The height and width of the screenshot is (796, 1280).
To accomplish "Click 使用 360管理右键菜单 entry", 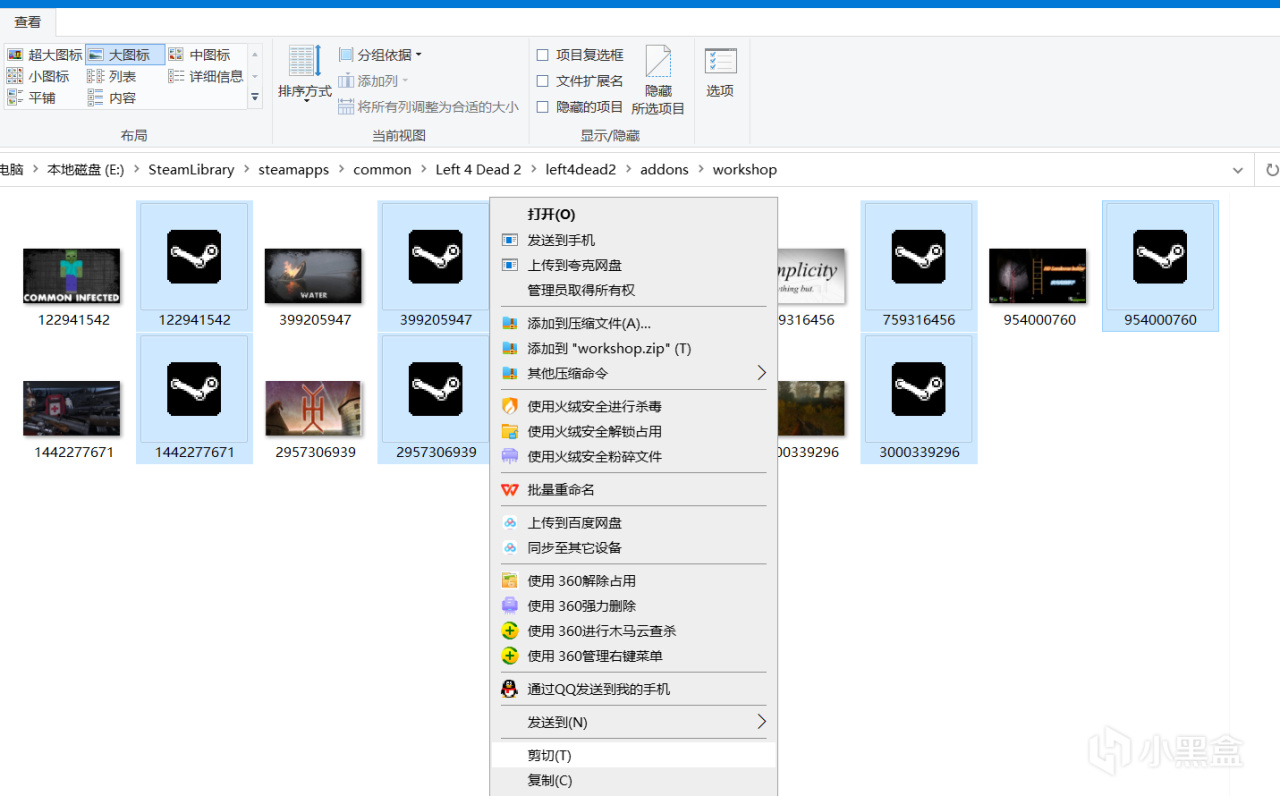I will click(633, 656).
